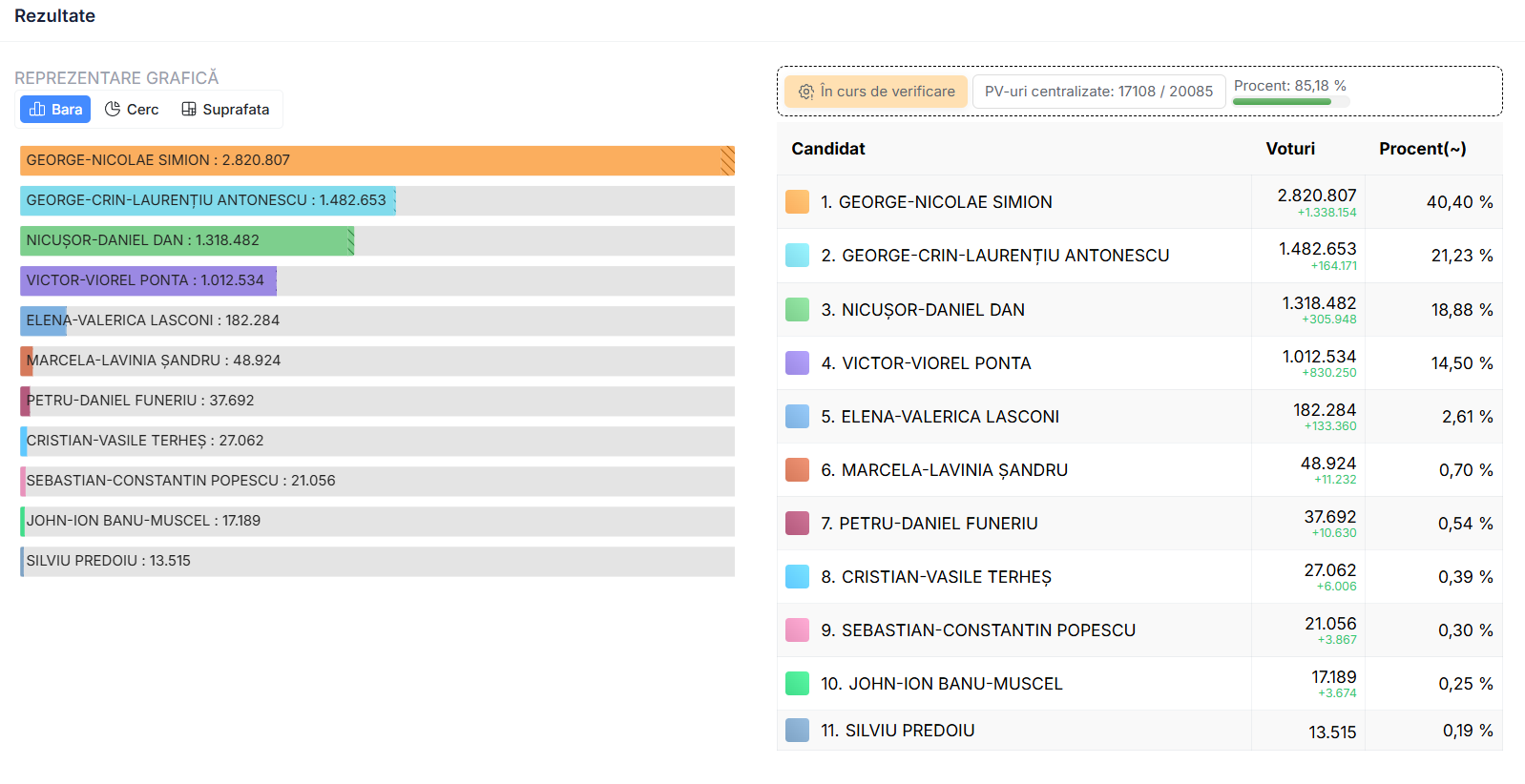Click the Victor-Viorel Ponta purple chart bar
The height and width of the screenshot is (784, 1525).
pos(148,281)
